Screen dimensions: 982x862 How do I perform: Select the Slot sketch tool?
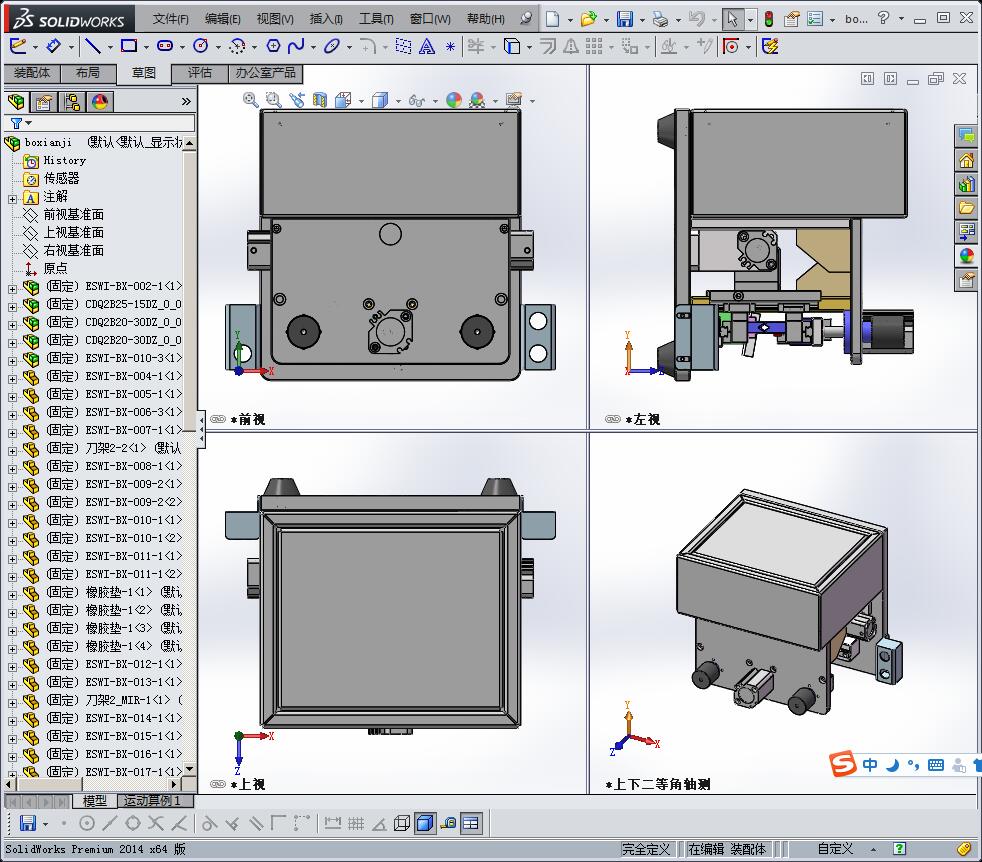[x=165, y=46]
